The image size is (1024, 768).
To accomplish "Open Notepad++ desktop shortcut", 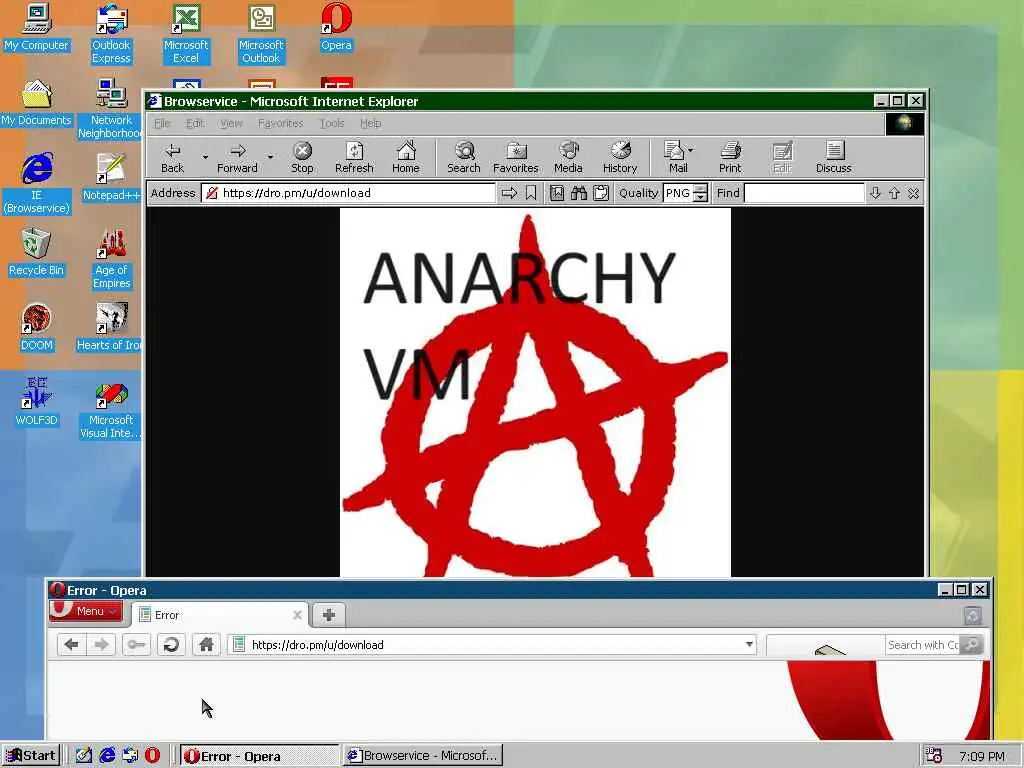I will tap(111, 178).
